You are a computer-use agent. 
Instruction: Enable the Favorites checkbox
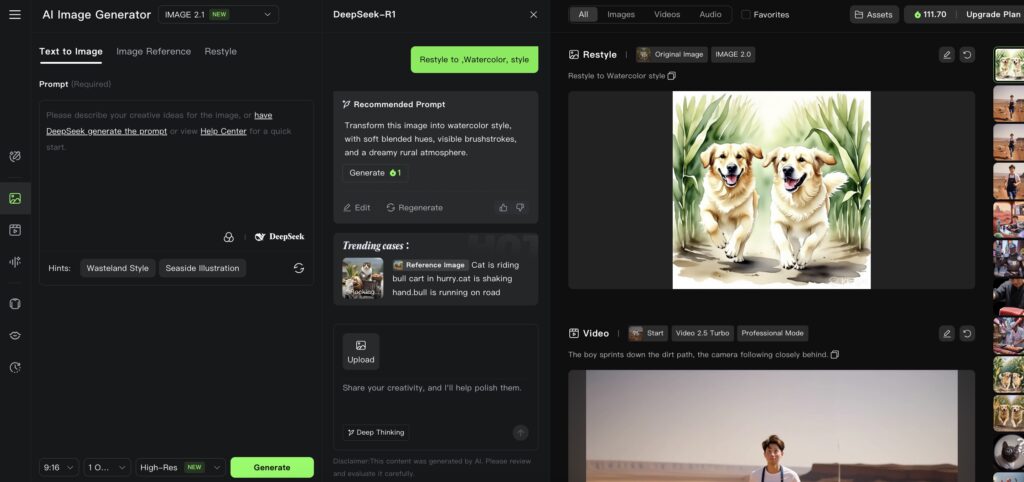point(747,15)
